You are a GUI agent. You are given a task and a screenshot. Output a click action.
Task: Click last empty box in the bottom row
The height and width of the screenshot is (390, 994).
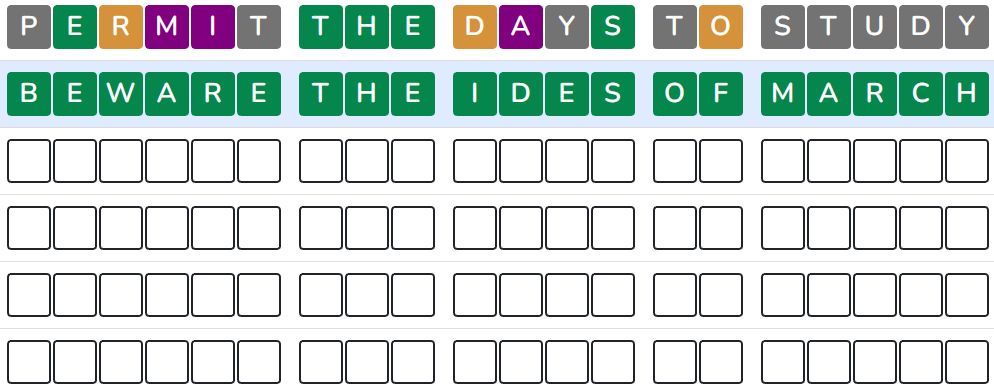click(967, 362)
